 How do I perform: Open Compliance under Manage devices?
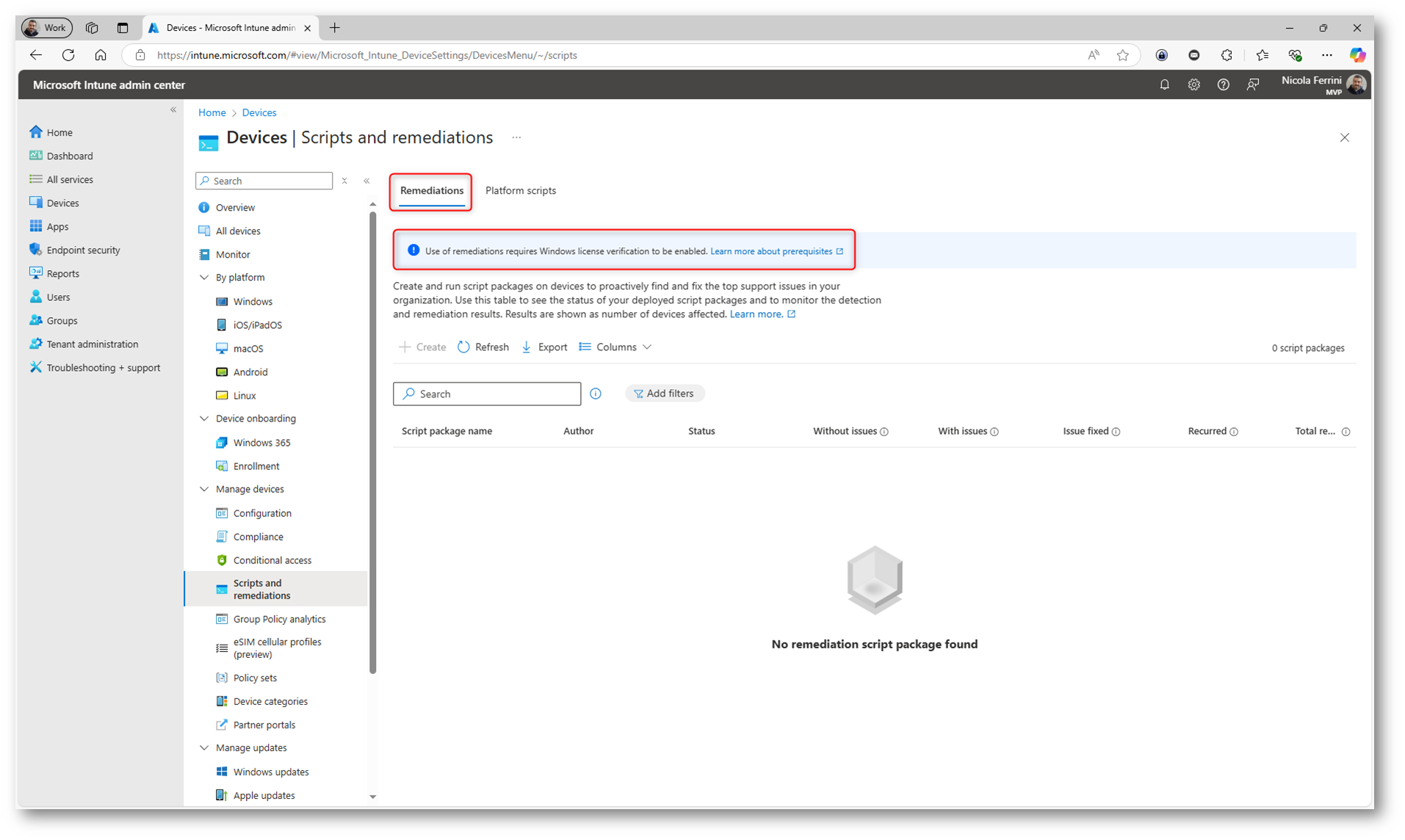click(x=258, y=537)
